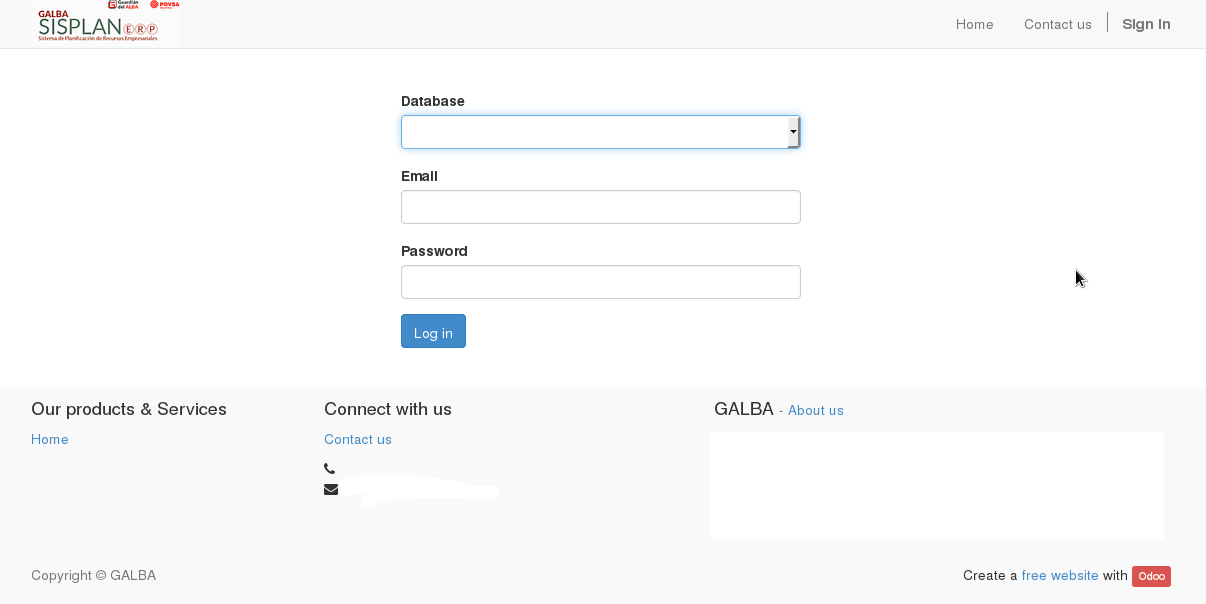This screenshot has height=604, width=1206.
Task: Follow the footer Home link
Action: click(50, 439)
